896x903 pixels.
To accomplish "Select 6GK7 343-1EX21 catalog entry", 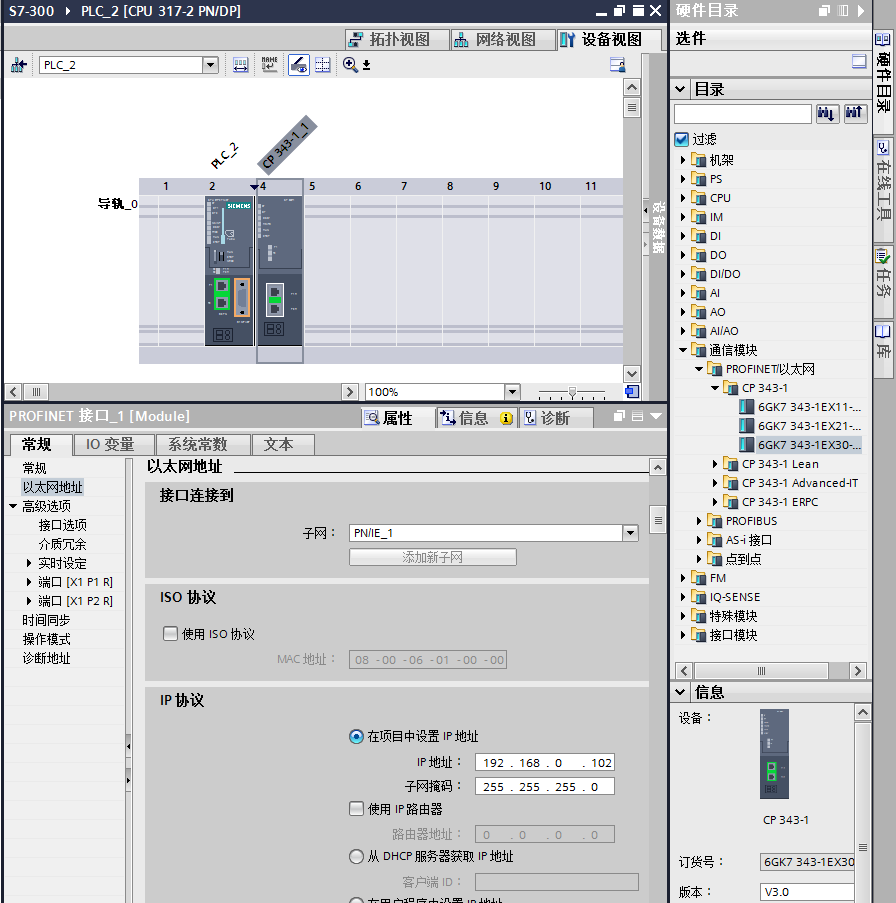I will tap(808, 426).
